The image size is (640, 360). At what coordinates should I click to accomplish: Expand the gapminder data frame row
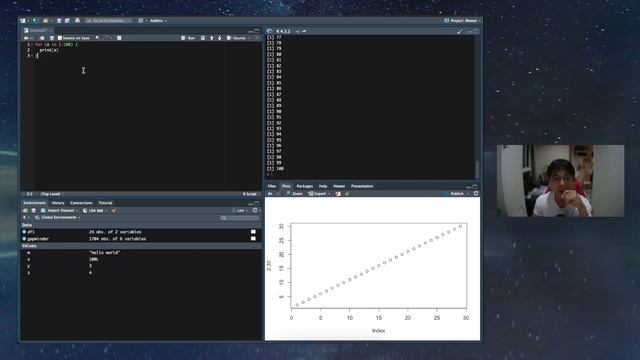click(24, 239)
